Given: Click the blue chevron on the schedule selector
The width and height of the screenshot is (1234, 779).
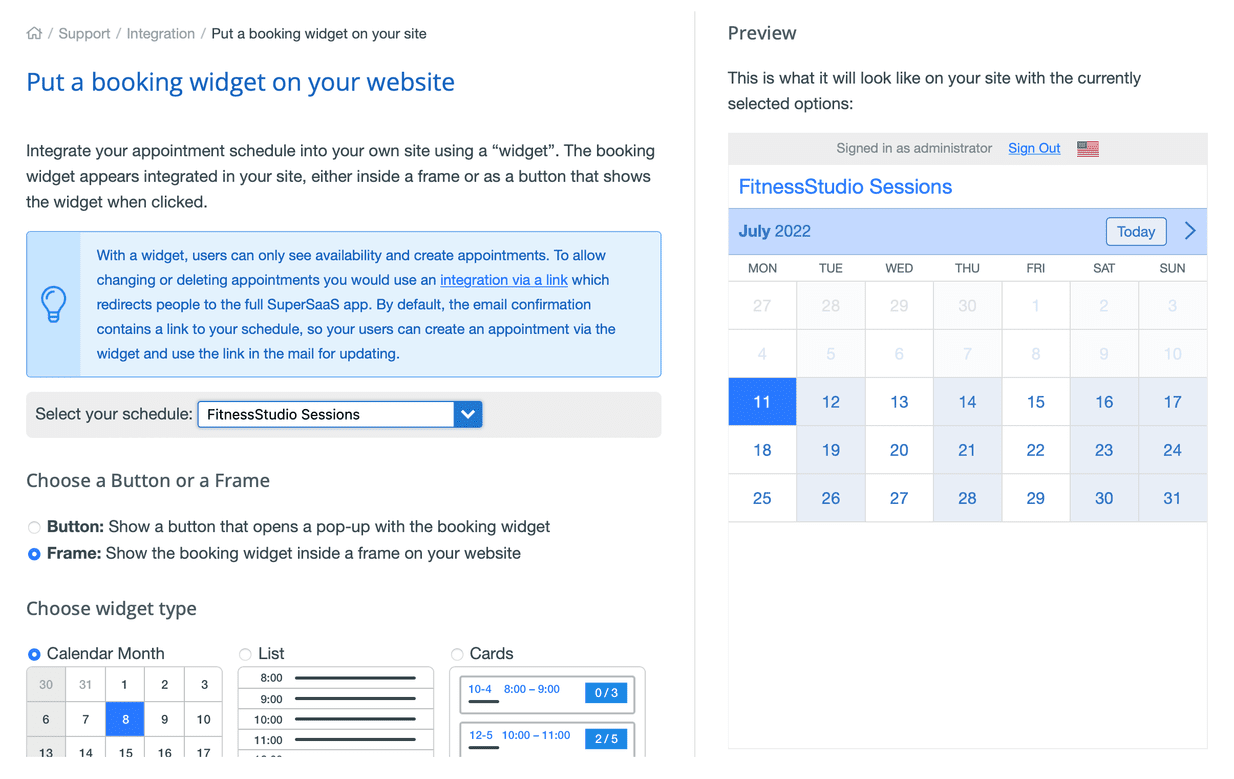Looking at the screenshot, I should pos(468,413).
